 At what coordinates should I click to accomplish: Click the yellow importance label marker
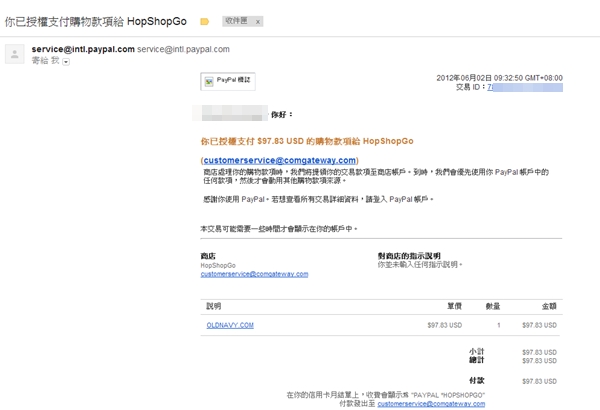(205, 21)
